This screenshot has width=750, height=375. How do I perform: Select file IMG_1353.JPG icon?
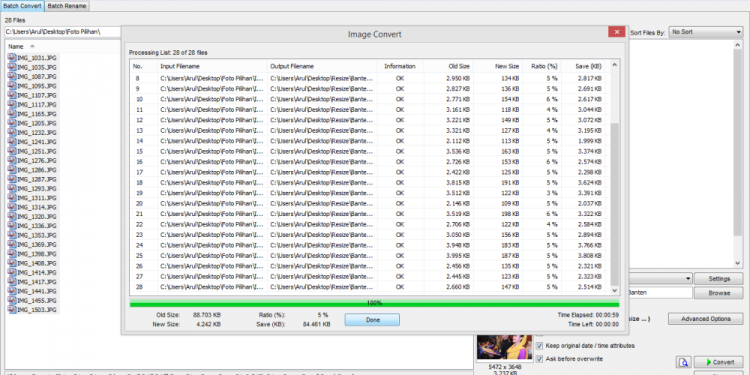(x=12, y=235)
